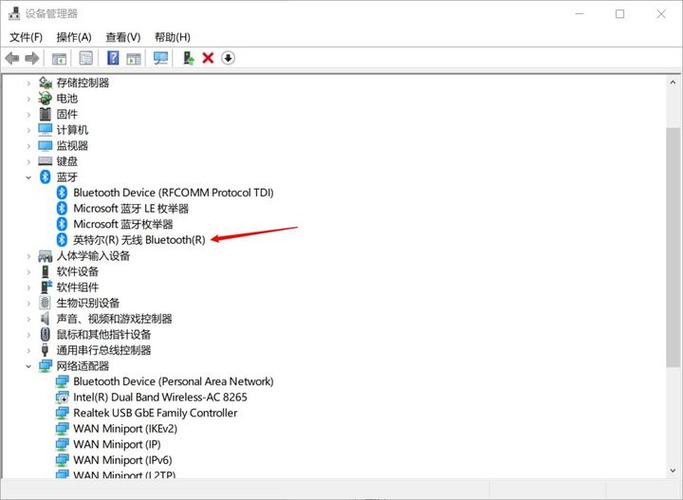This screenshot has width=683, height=500.
Task: Click the Update driver green arrow icon
Action: [188, 58]
